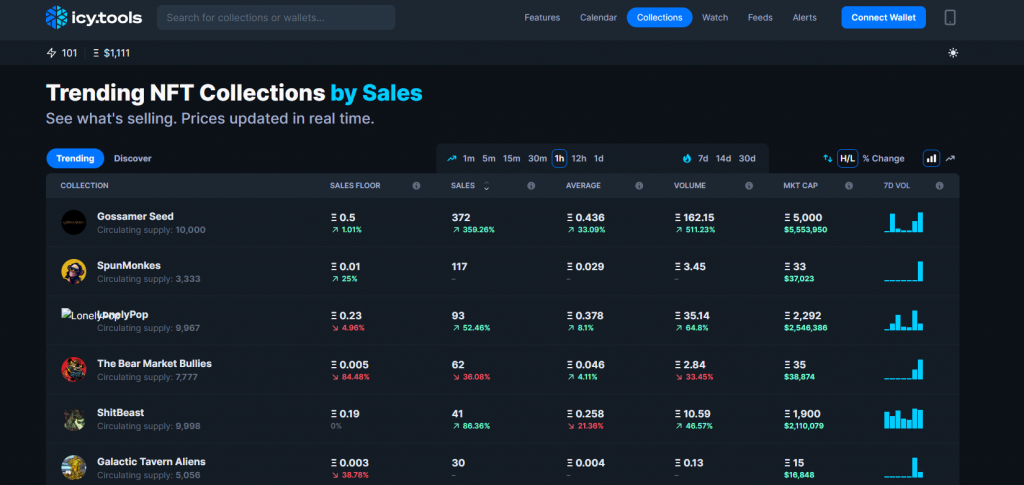Open the ShitBeast collection avatar
This screenshot has width=1024, height=485.
(x=74, y=419)
